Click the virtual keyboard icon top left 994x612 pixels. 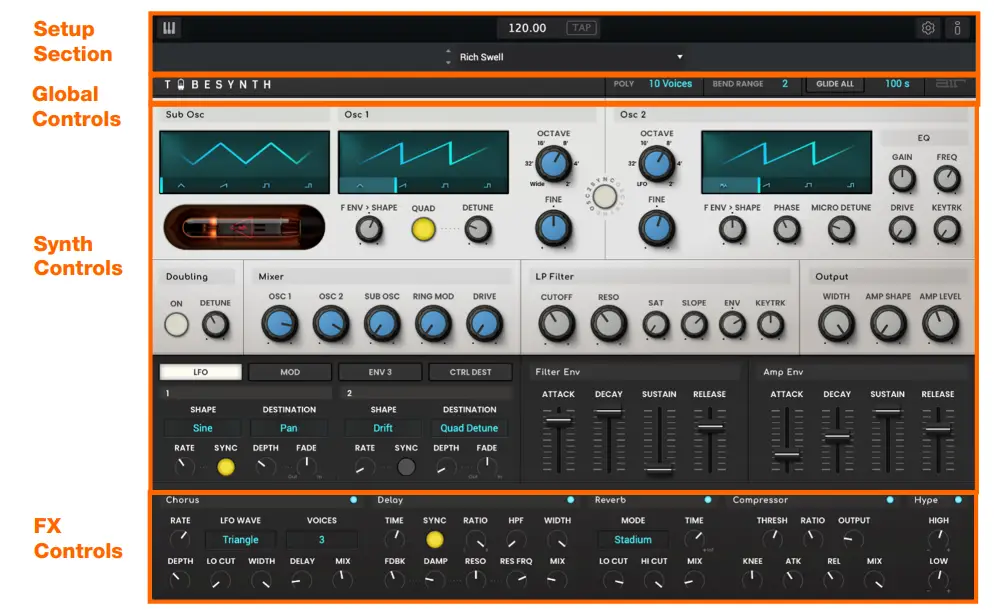(169, 27)
